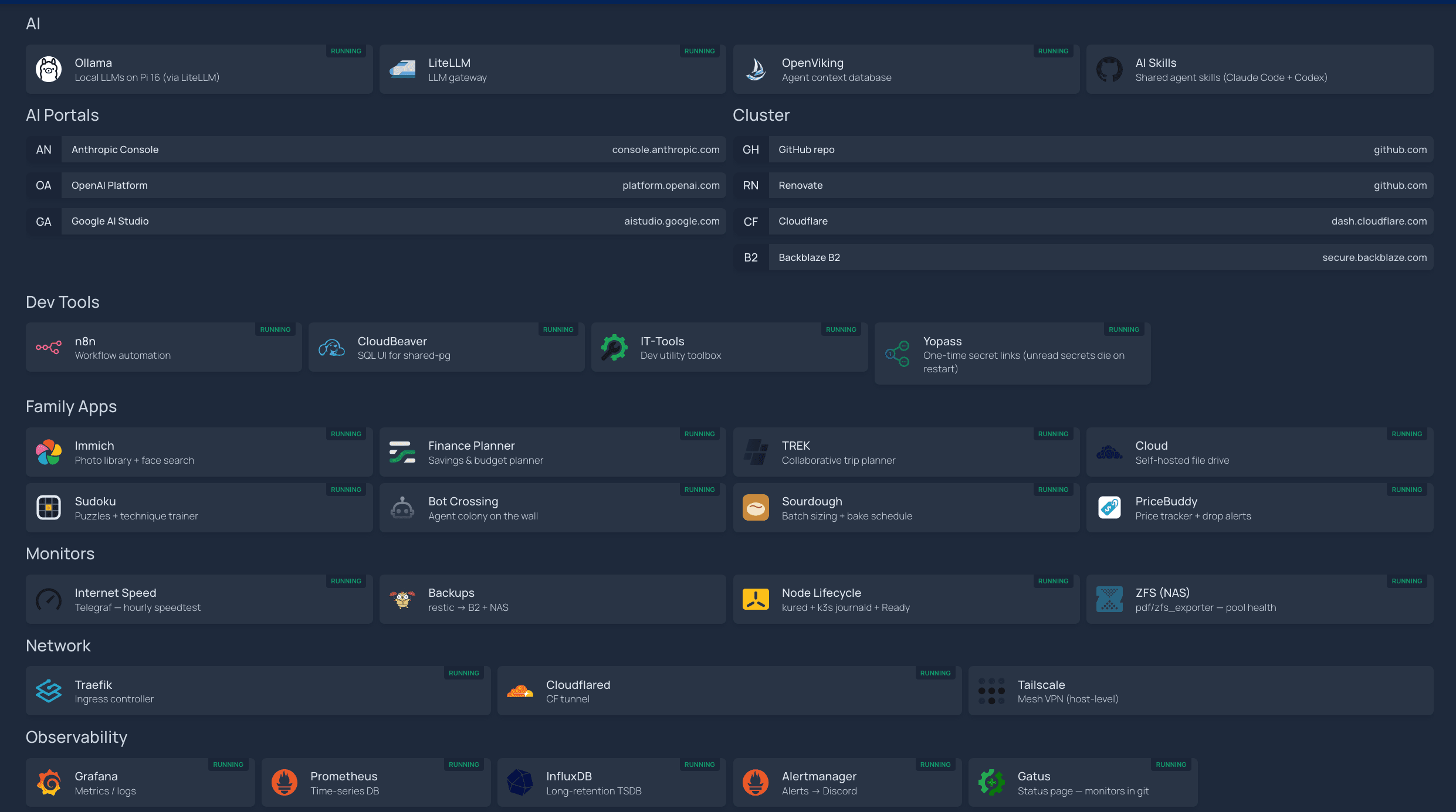Click 'Agent context database' description
This screenshot has width=1456, height=812.
tap(837, 78)
